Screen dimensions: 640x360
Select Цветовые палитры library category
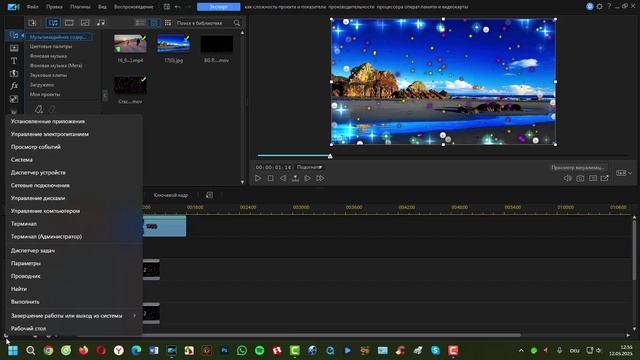(51, 46)
